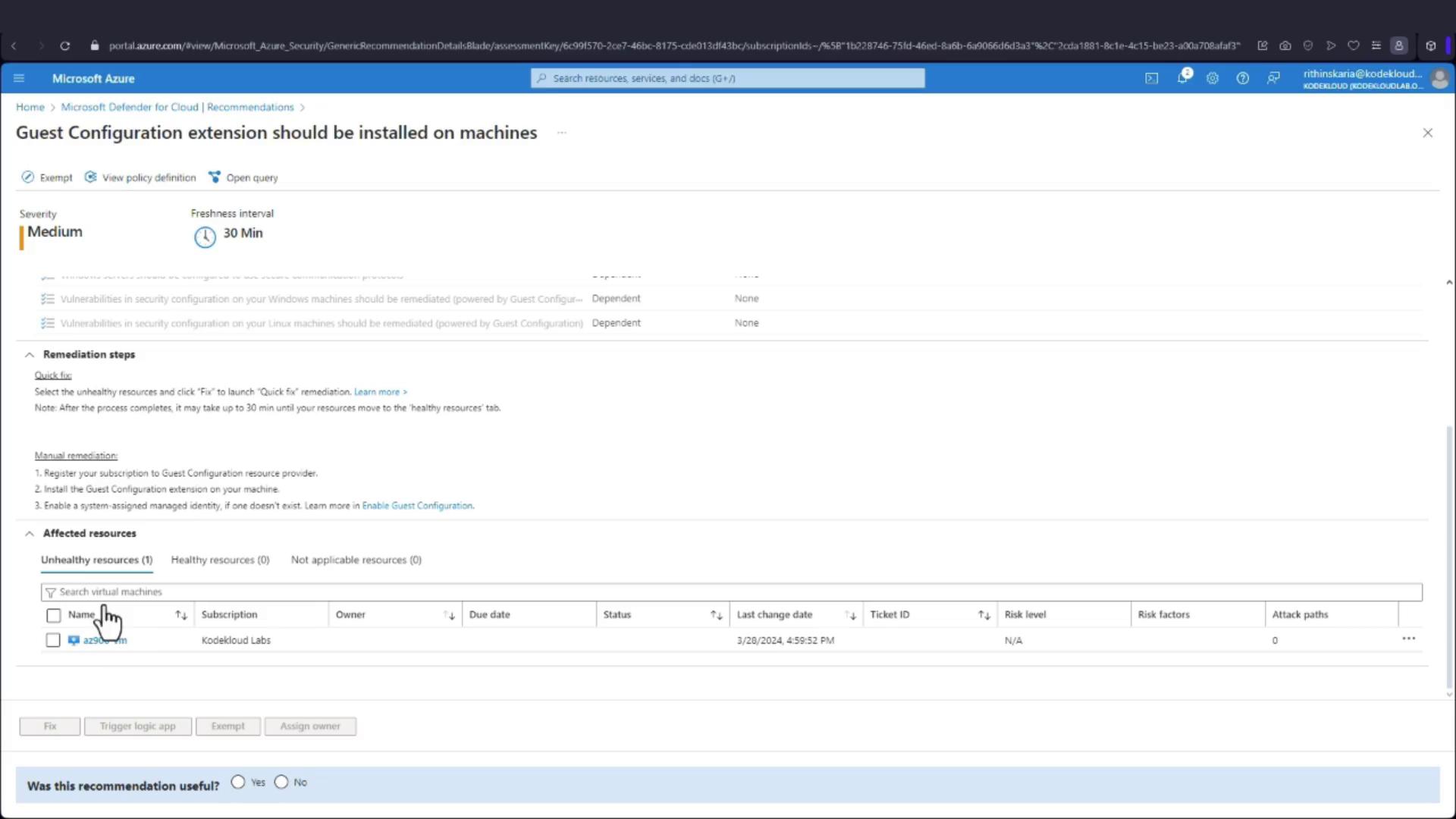Reload the browser page
Image resolution: width=1456 pixels, height=819 pixels.
pos(65,45)
